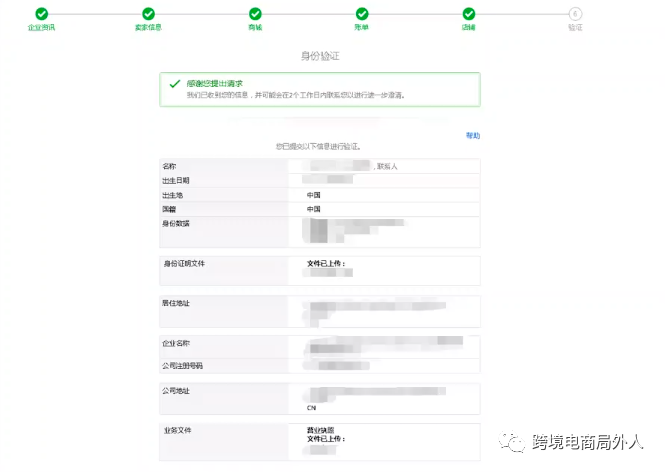665x472 pixels.
Task: Click the 出生日期 row label
Action: pyautogui.click(x=176, y=181)
